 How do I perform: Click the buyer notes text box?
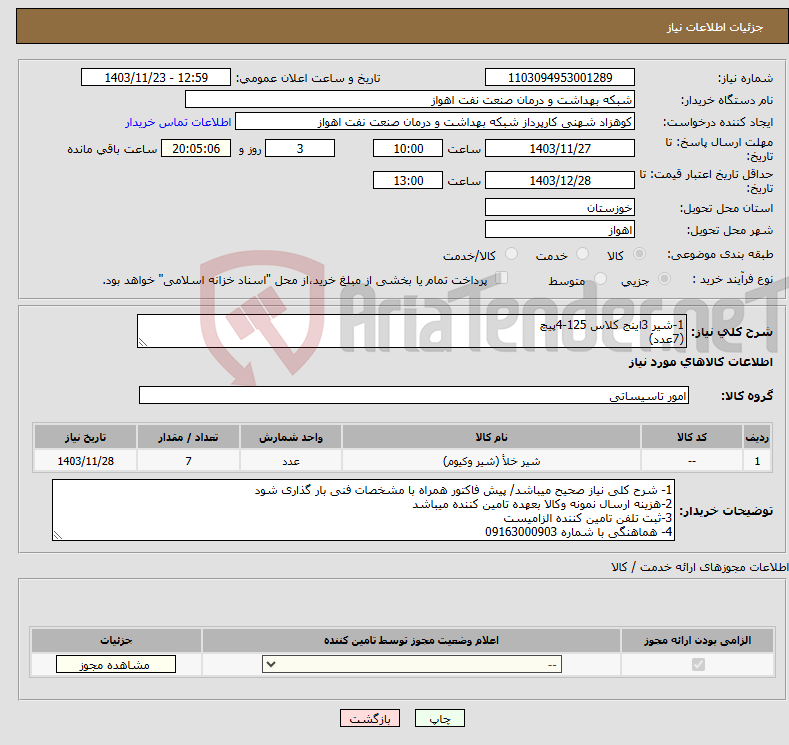(x=365, y=511)
